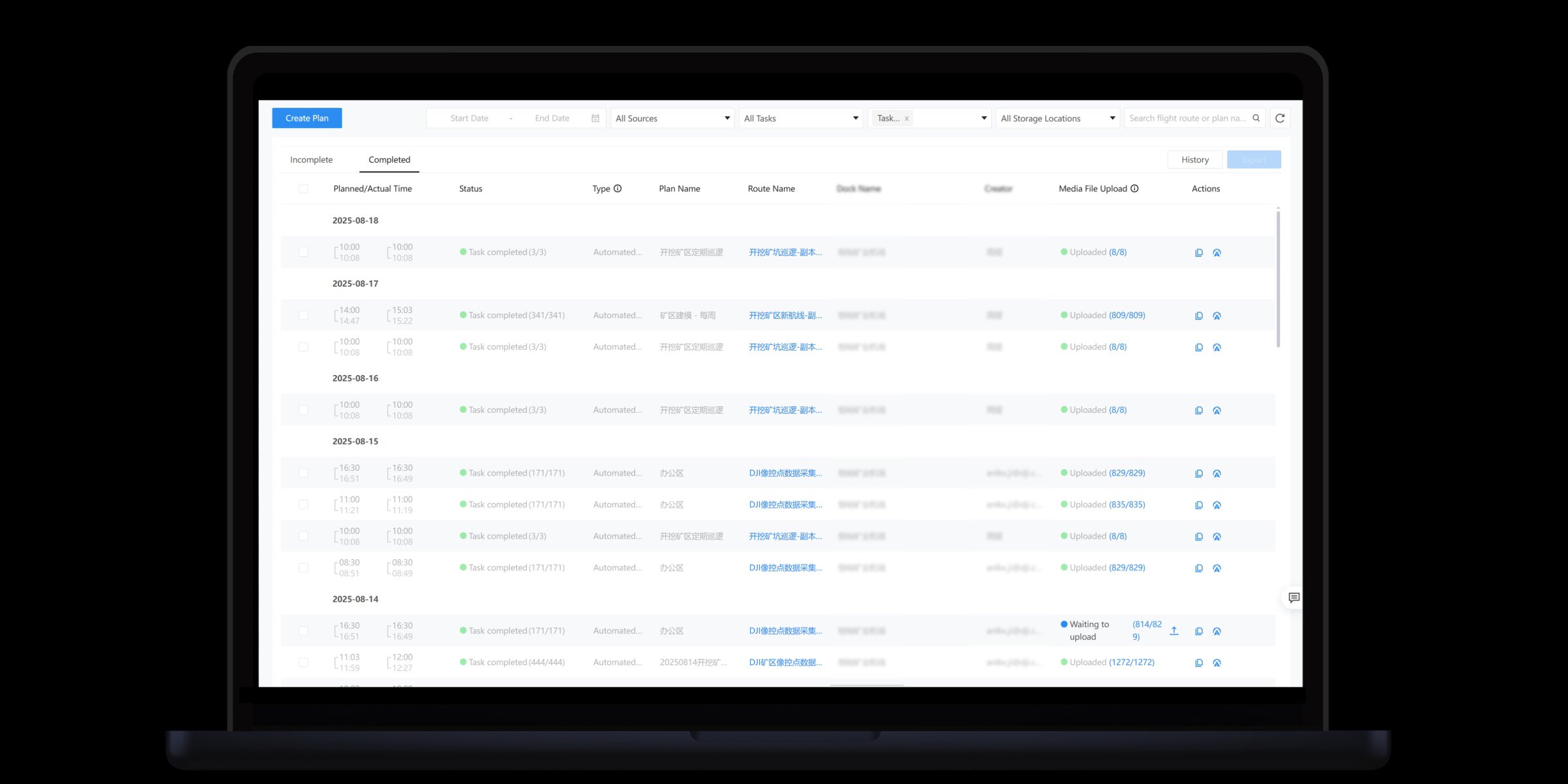Open flight track icon for Uploaded (835/835) row
The image size is (1568, 784).
tap(1217, 505)
